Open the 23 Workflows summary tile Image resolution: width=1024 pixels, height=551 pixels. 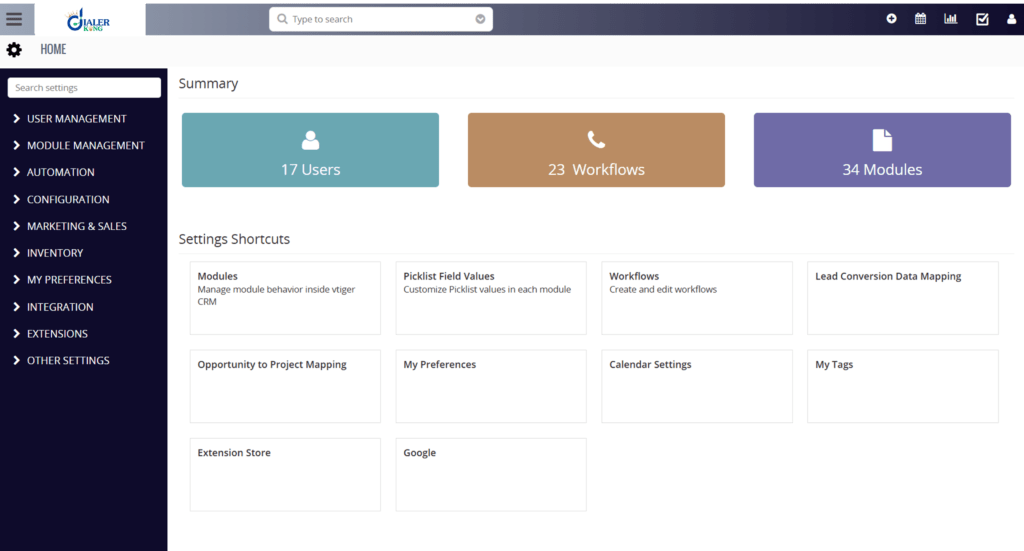pyautogui.click(x=596, y=150)
